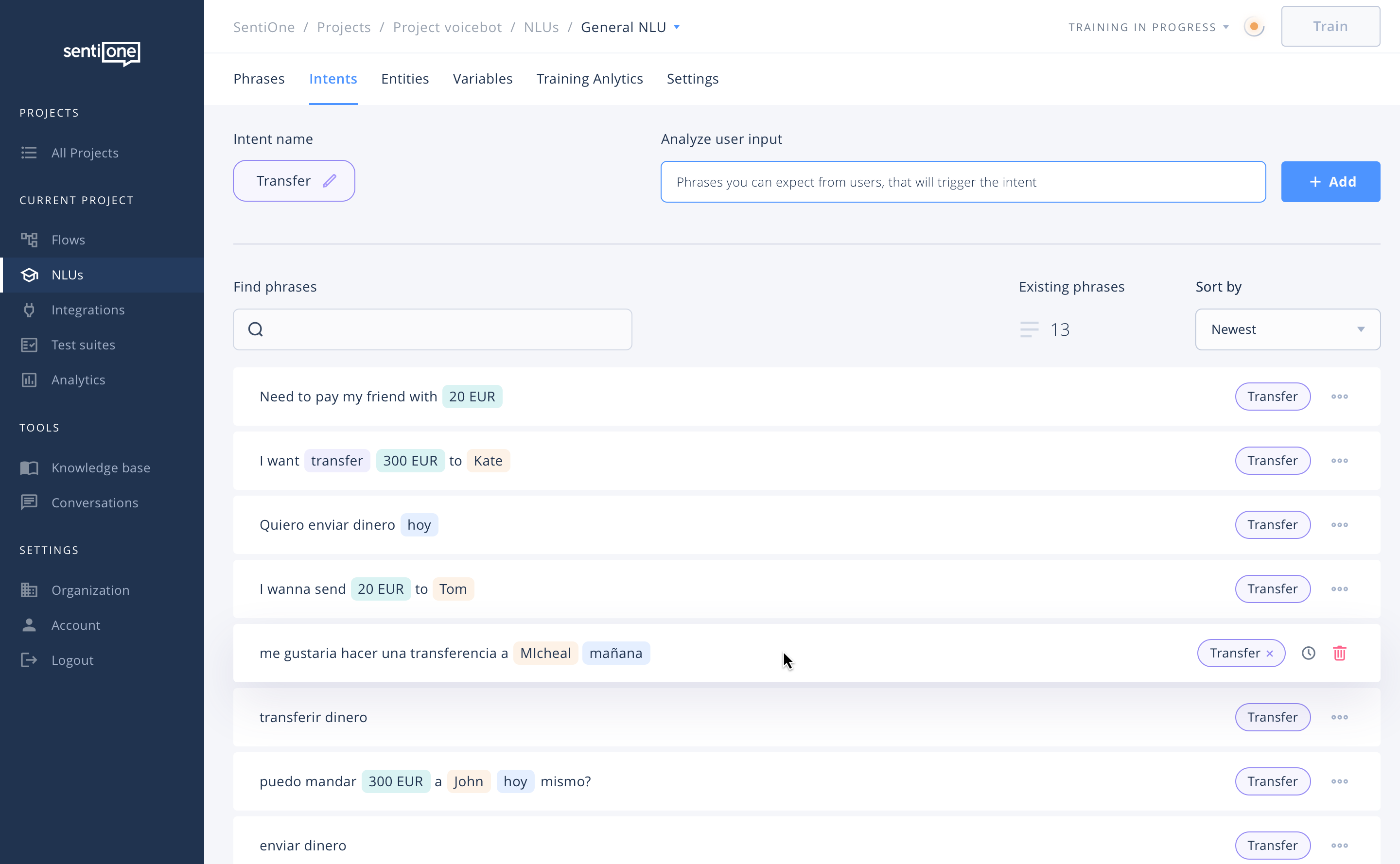1400x864 pixels.
Task: Open the three-dot menu on 'transferir dinero' row
Action: [1340, 717]
